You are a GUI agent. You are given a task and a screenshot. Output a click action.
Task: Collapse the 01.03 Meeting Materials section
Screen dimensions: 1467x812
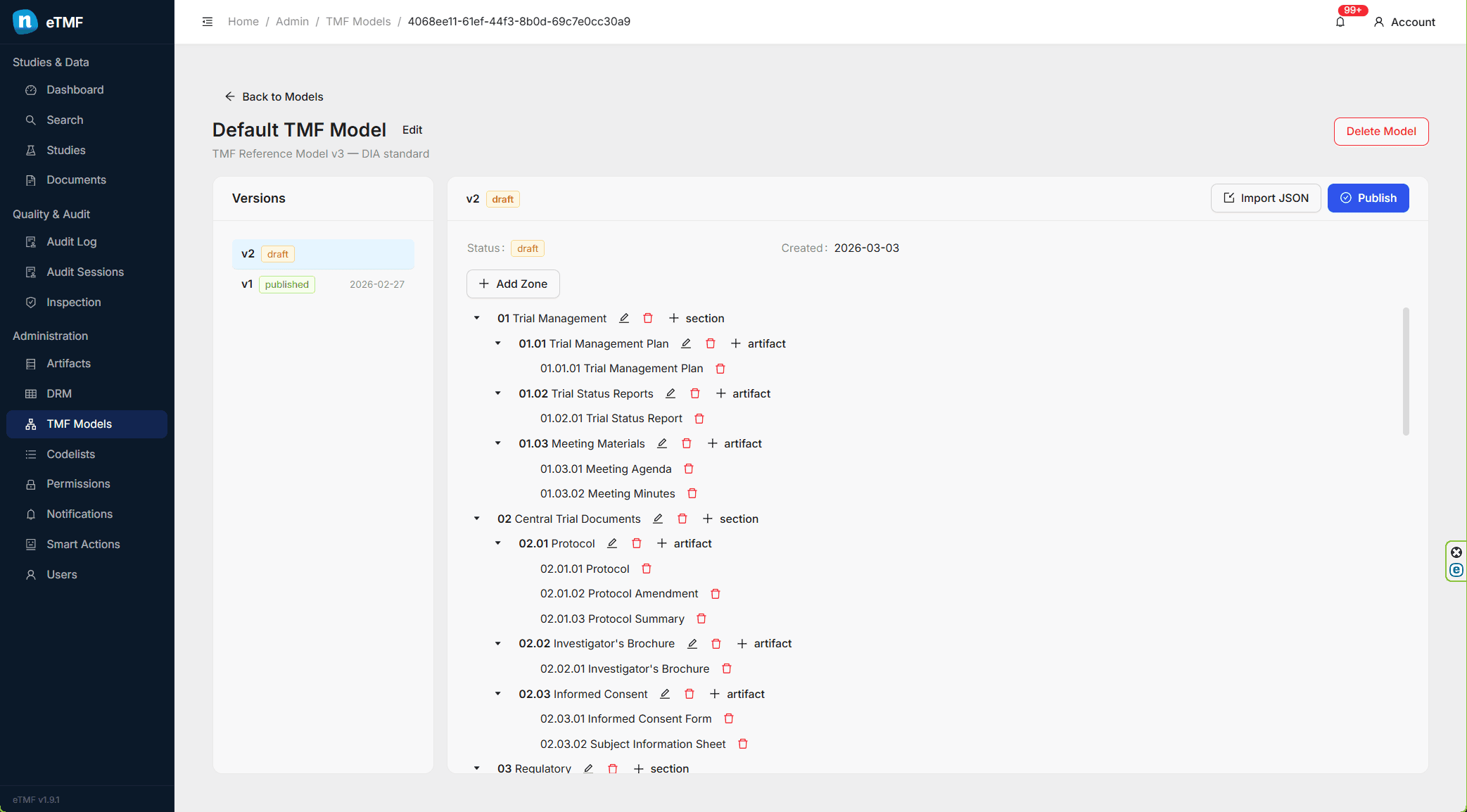[x=498, y=443]
